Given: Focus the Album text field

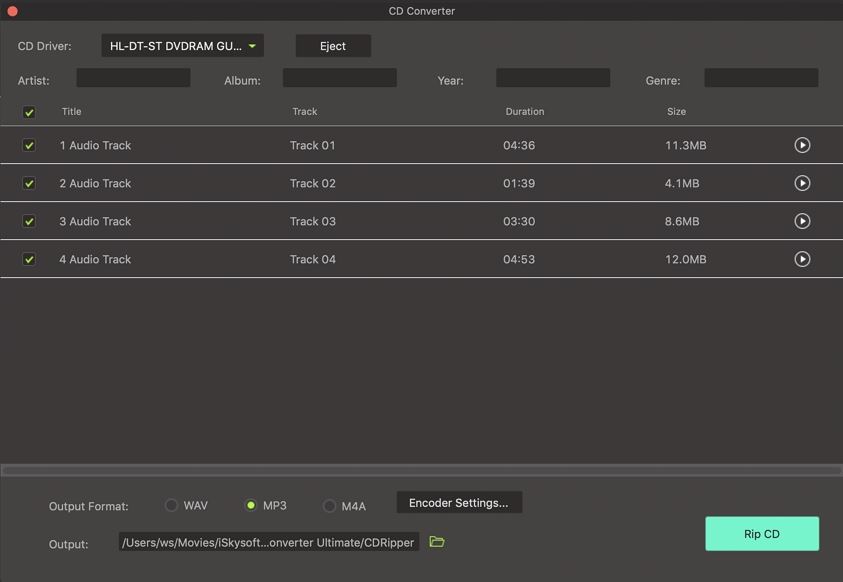Looking at the screenshot, I should pos(339,78).
